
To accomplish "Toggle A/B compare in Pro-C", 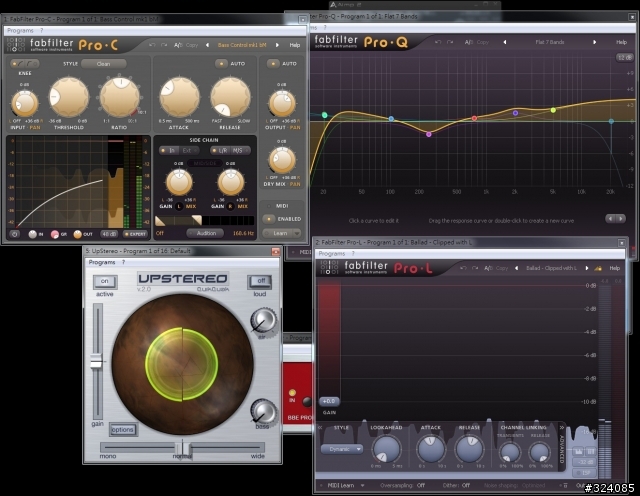I will point(178,45).
